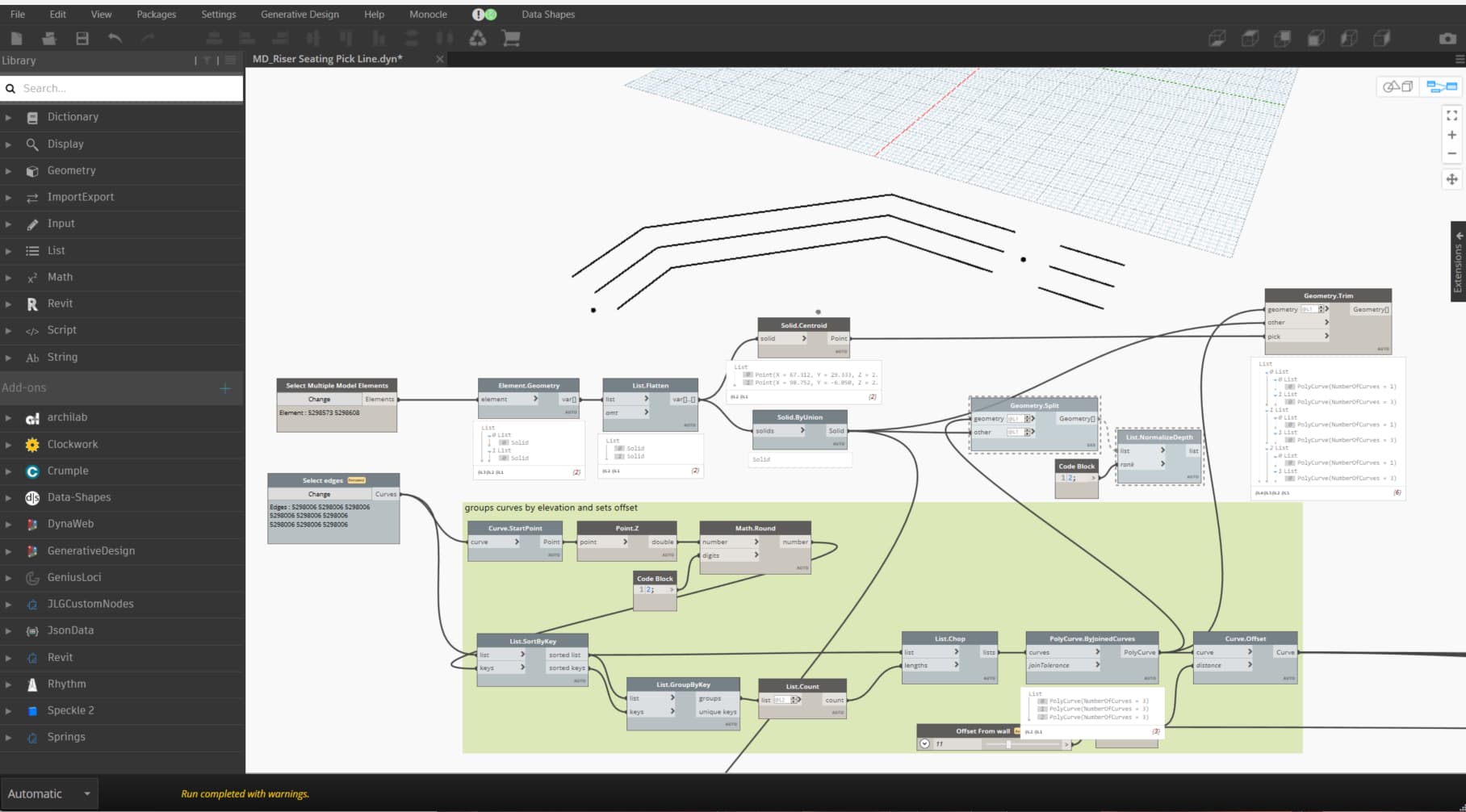Open the Automatic run mode dropdown
Viewport: 1466px width, 812px height.
pyautogui.click(x=48, y=793)
